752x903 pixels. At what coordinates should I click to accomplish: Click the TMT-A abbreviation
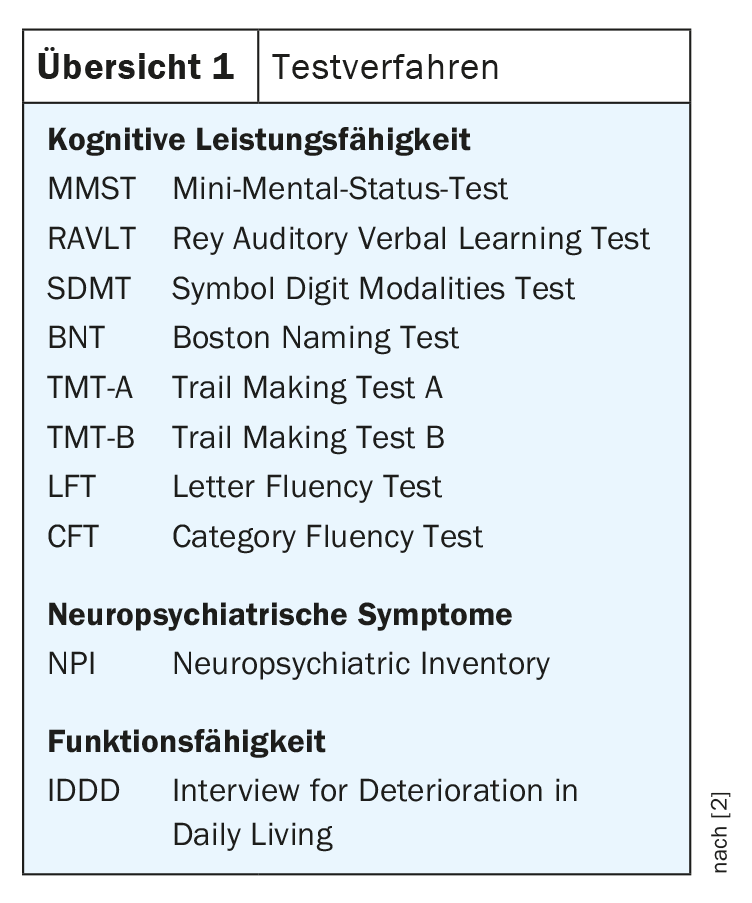tap(90, 388)
